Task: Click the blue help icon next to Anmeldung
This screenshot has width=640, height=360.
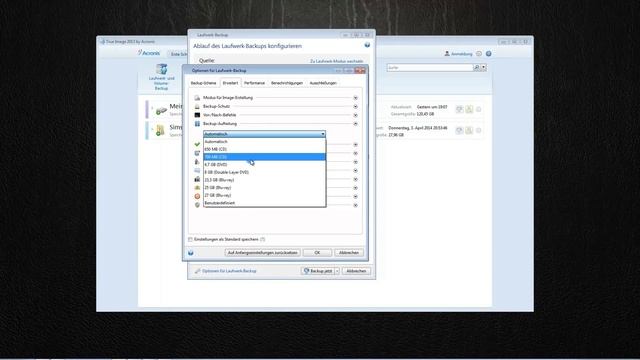Action: click(x=489, y=53)
